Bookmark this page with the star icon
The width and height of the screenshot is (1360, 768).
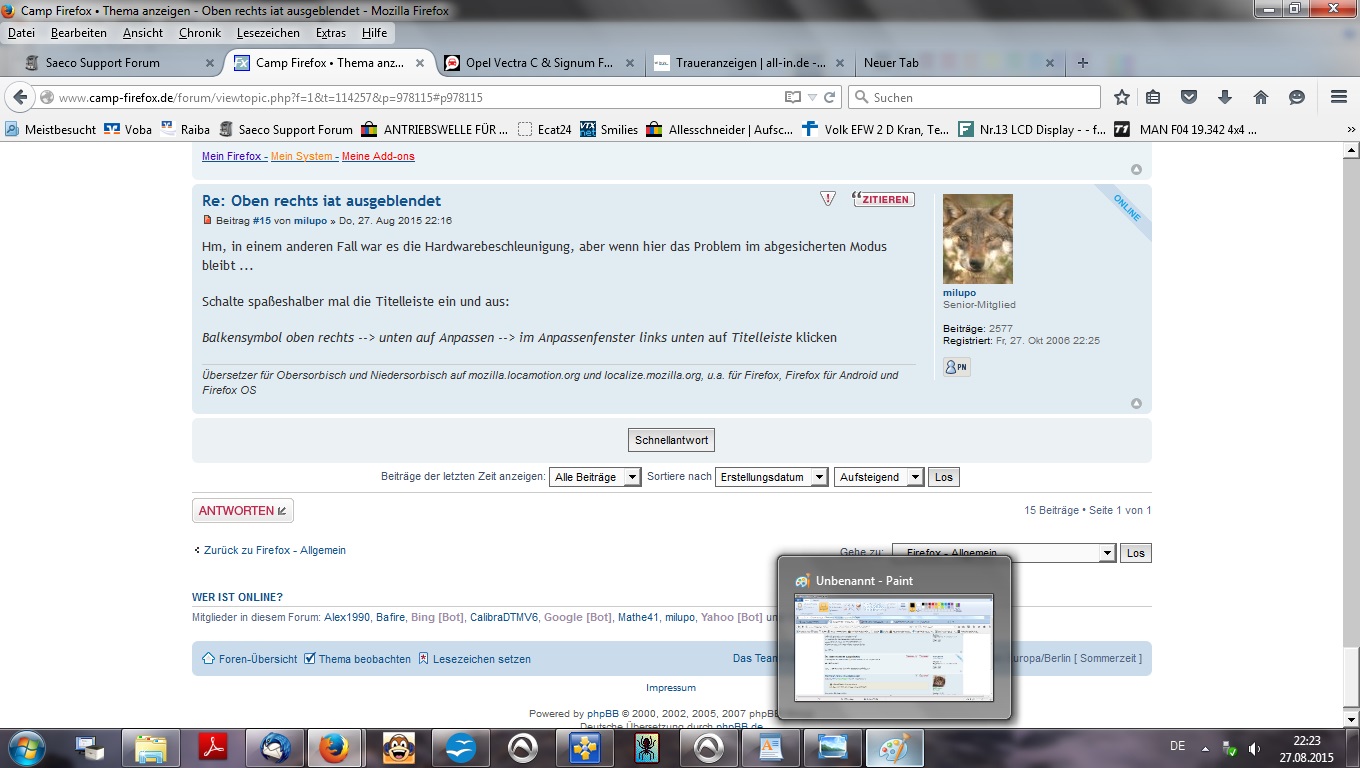[x=1122, y=97]
